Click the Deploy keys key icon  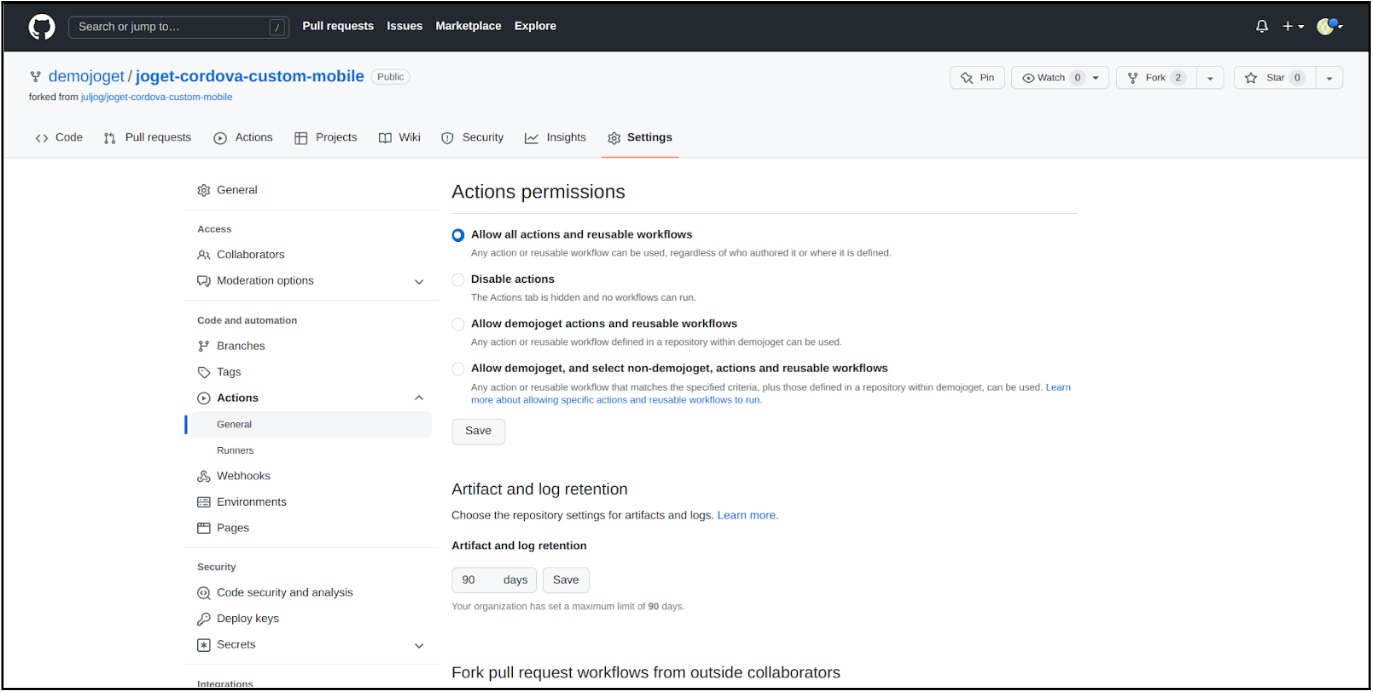point(204,619)
